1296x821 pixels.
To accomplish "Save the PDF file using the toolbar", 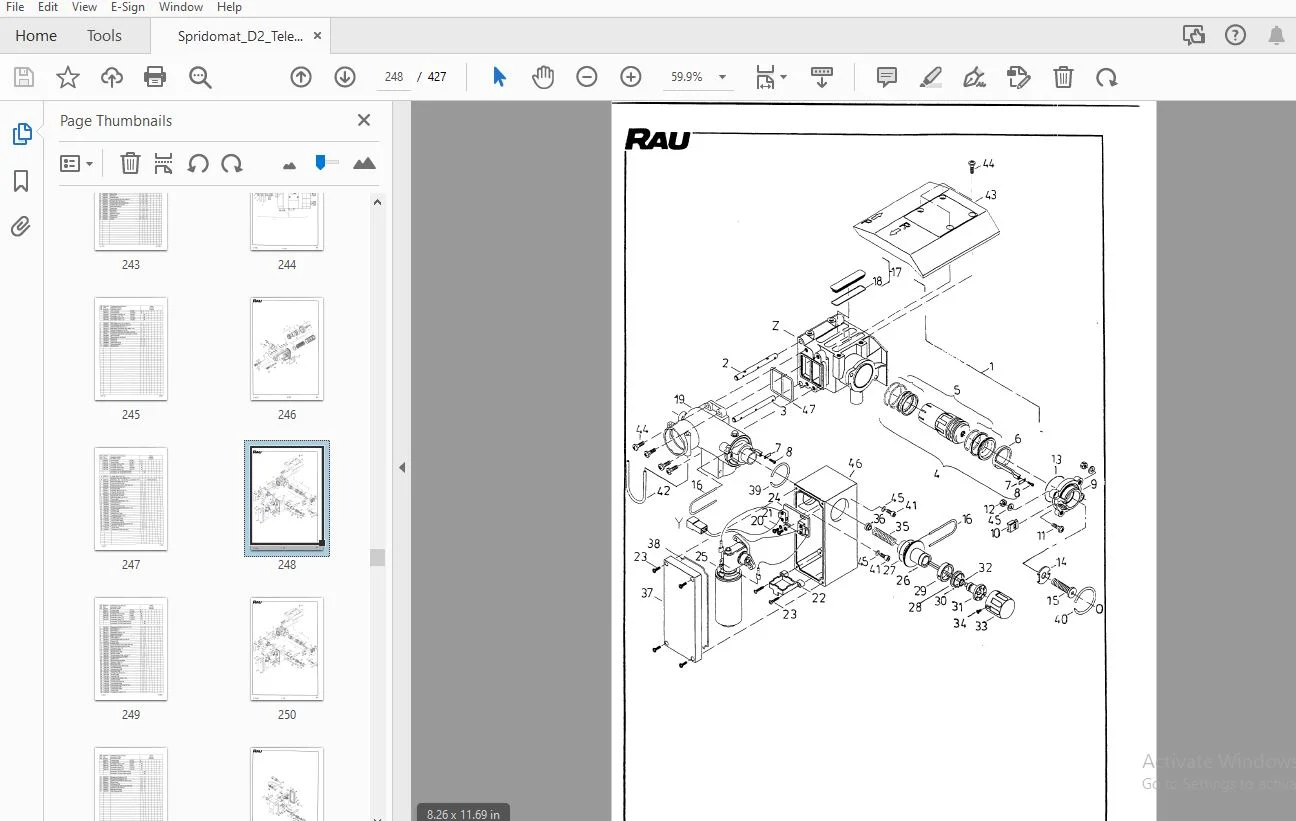I will (x=23, y=77).
